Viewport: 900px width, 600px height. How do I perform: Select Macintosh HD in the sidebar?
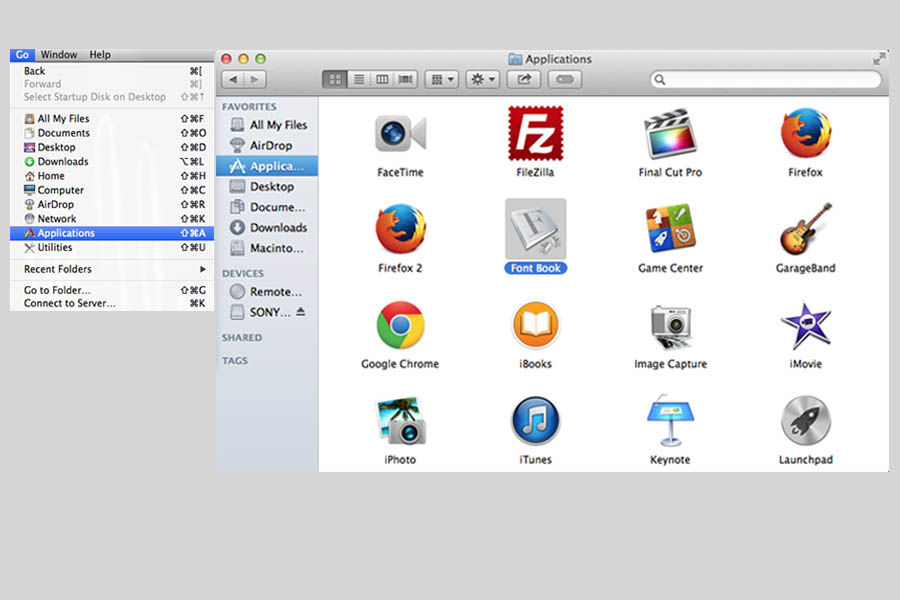[267, 248]
